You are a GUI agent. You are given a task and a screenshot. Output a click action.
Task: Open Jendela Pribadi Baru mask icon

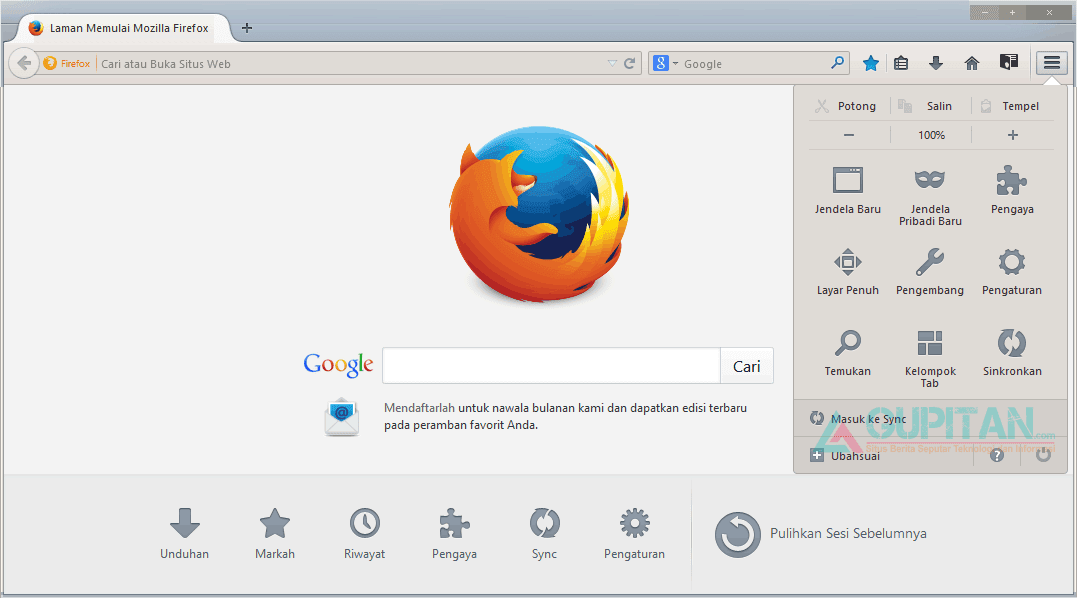(930, 180)
